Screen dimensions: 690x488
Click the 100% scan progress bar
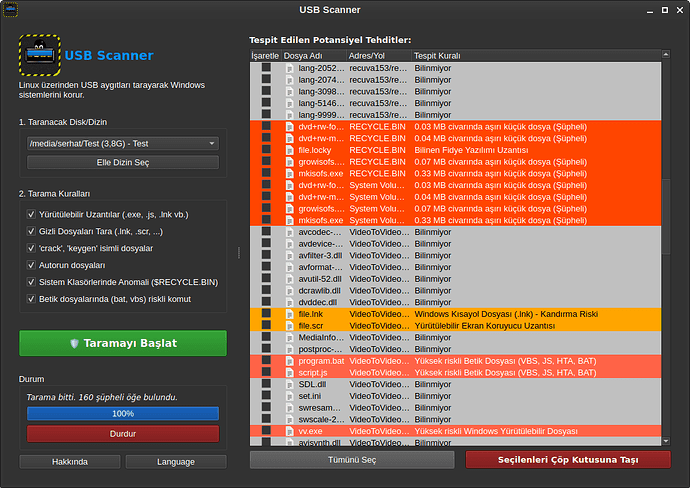tap(122, 413)
